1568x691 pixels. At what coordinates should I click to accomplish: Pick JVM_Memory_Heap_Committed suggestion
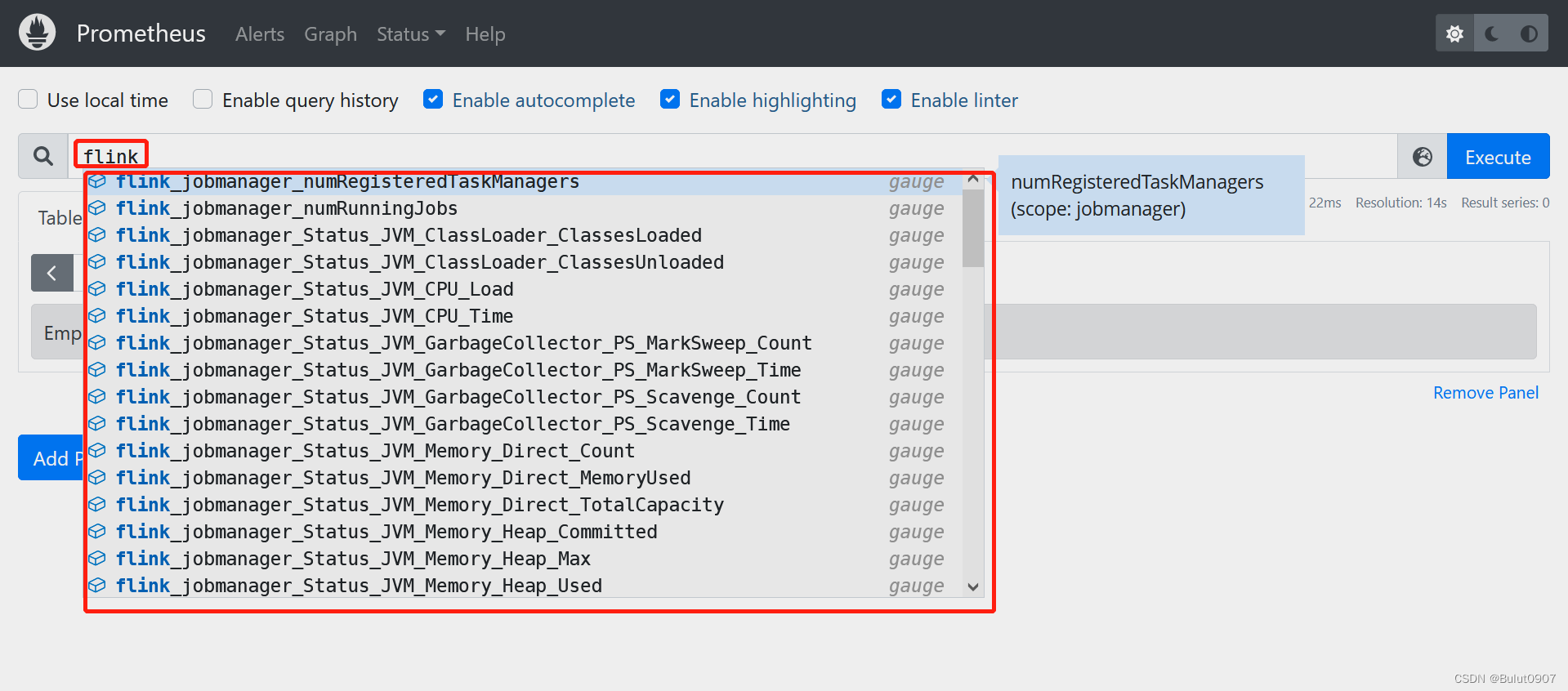(x=523, y=532)
